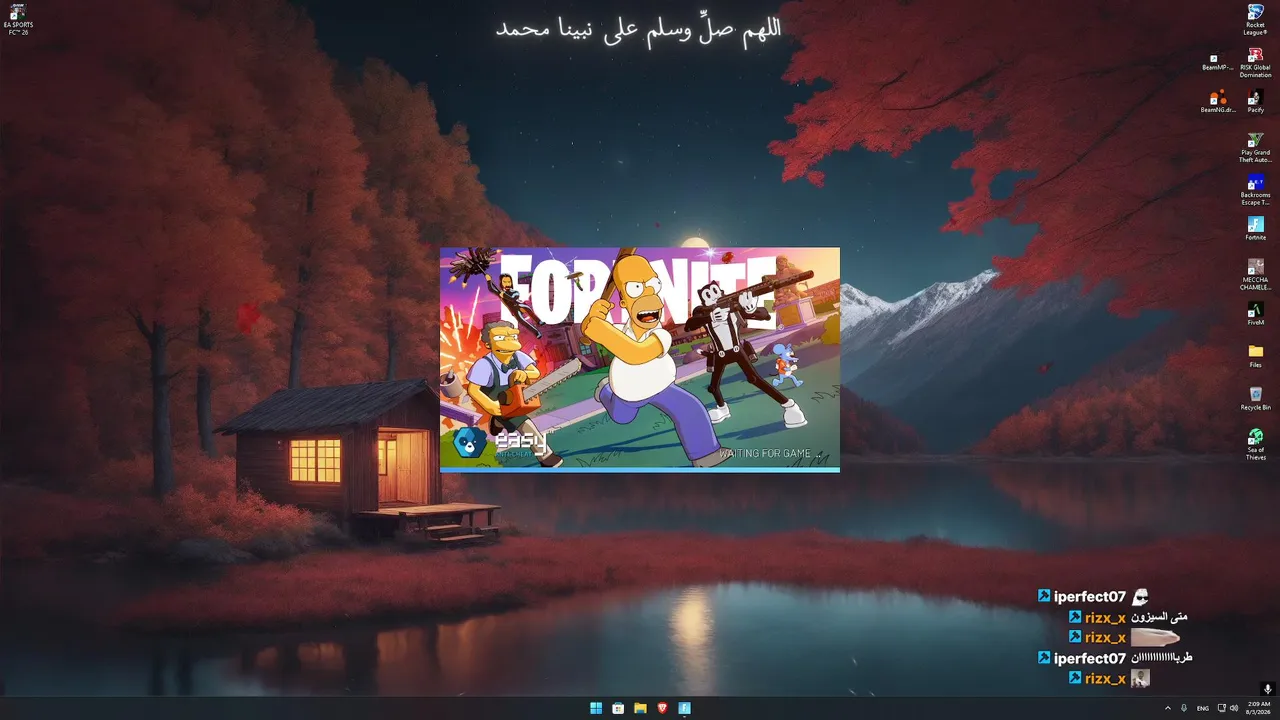Click the last iperfect07 chat username
1280x720 pixels.
tap(1089, 659)
